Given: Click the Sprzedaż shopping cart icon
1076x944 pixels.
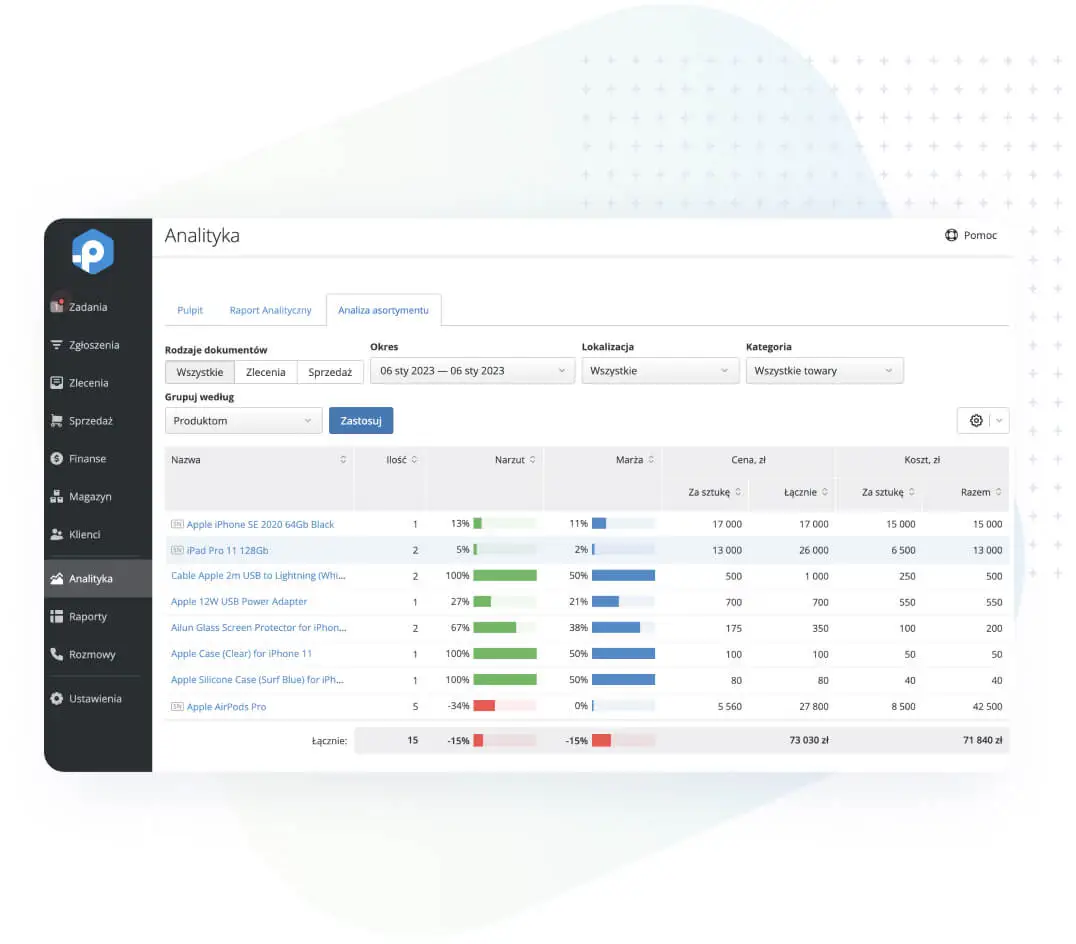Looking at the screenshot, I should [57, 421].
